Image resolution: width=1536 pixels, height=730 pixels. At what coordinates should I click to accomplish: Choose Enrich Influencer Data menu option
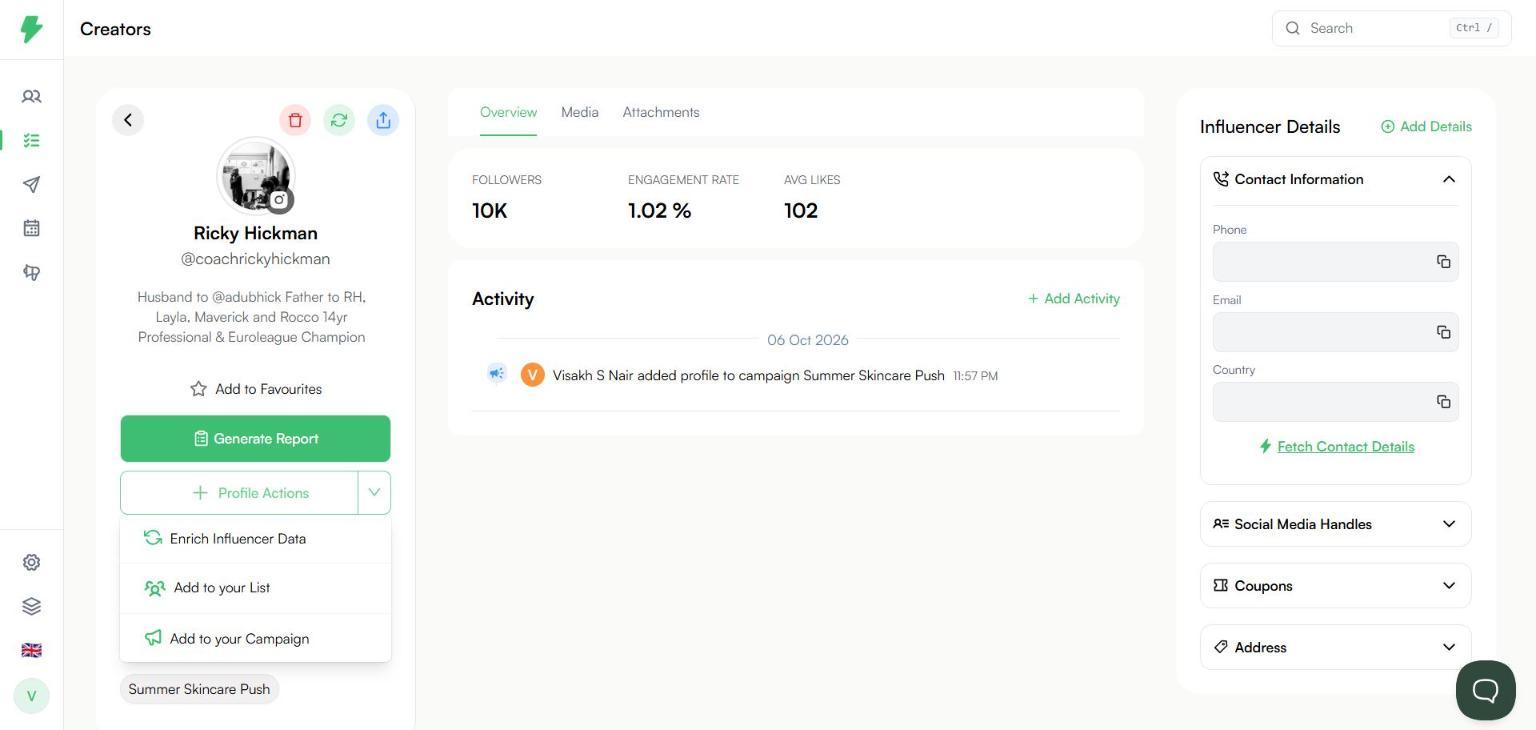tap(255, 539)
